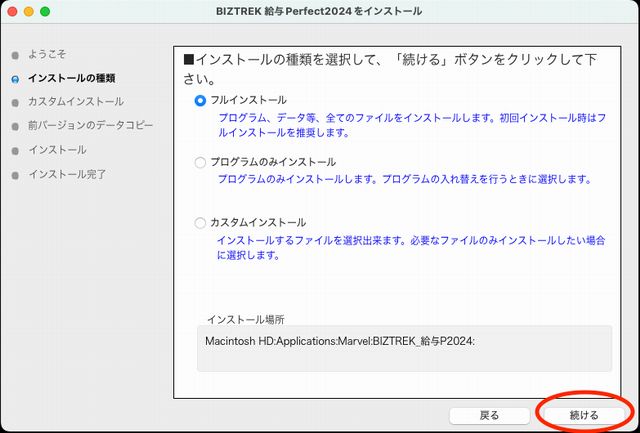
Task: Click the インストール step in sidebar
Action: 57,150
